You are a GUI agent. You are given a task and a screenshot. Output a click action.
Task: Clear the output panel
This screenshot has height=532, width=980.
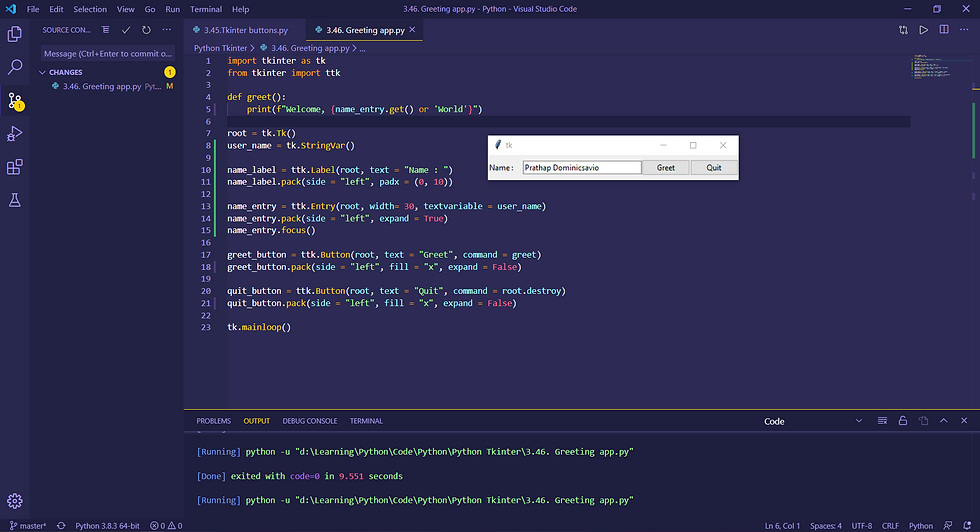(x=882, y=421)
